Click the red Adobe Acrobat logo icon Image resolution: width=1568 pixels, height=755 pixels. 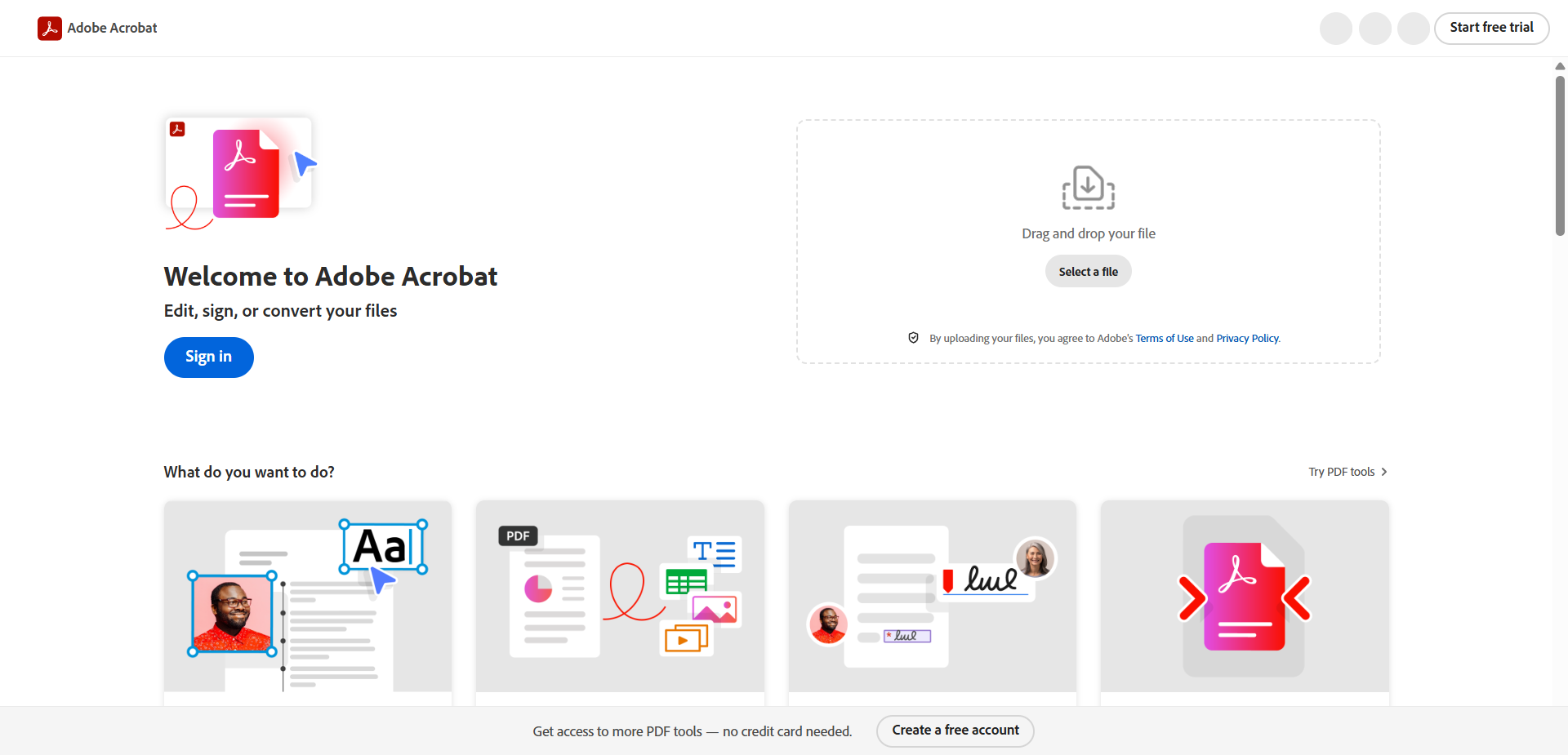(x=50, y=29)
